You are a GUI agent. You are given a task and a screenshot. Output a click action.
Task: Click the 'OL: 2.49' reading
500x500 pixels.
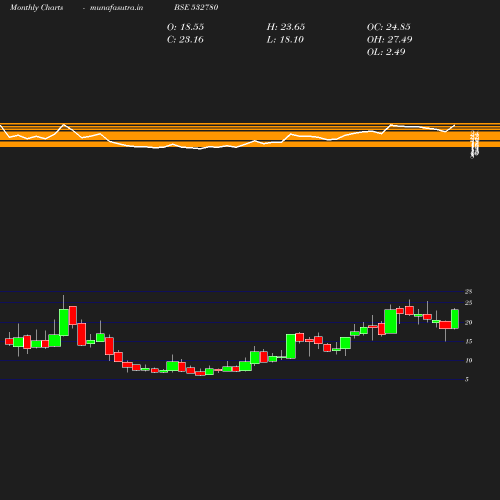[x=386, y=52]
